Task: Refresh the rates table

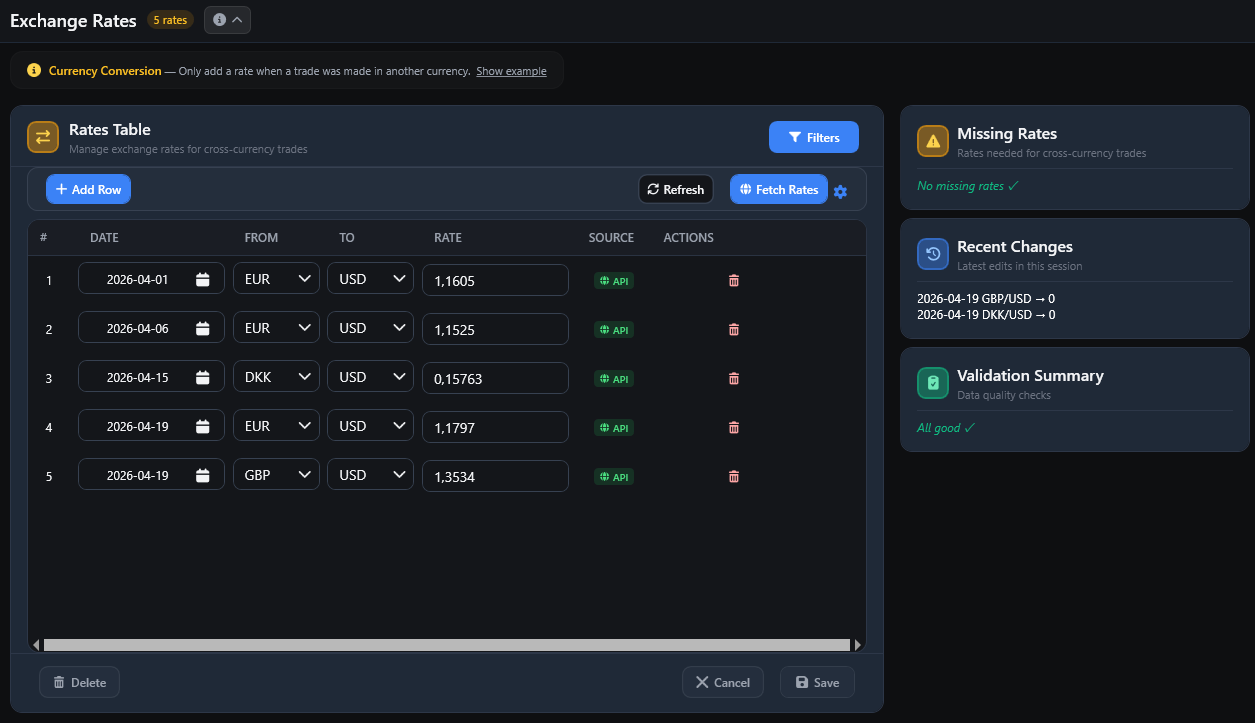Action: coord(676,189)
